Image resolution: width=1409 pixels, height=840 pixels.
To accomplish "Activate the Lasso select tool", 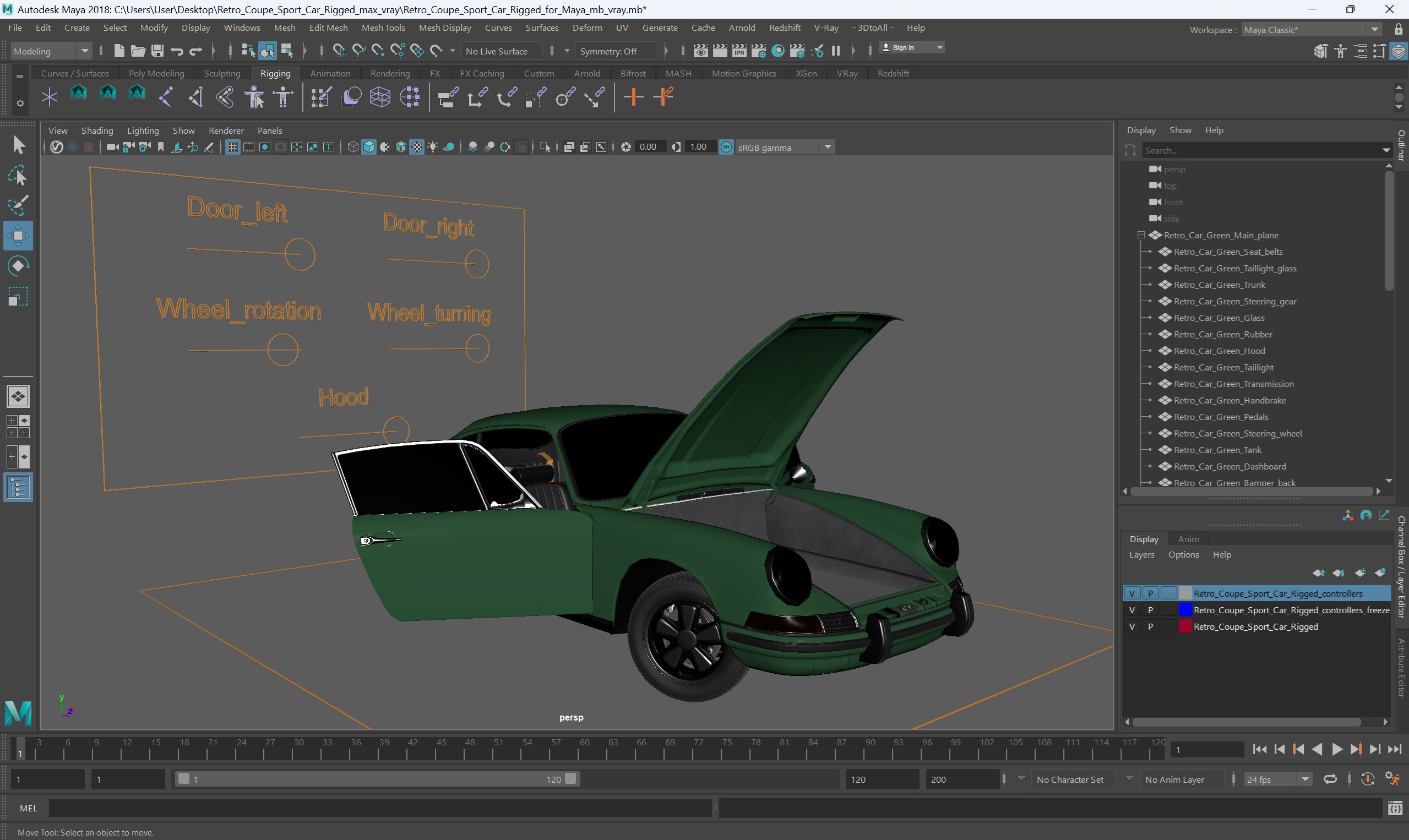I will click(x=18, y=176).
